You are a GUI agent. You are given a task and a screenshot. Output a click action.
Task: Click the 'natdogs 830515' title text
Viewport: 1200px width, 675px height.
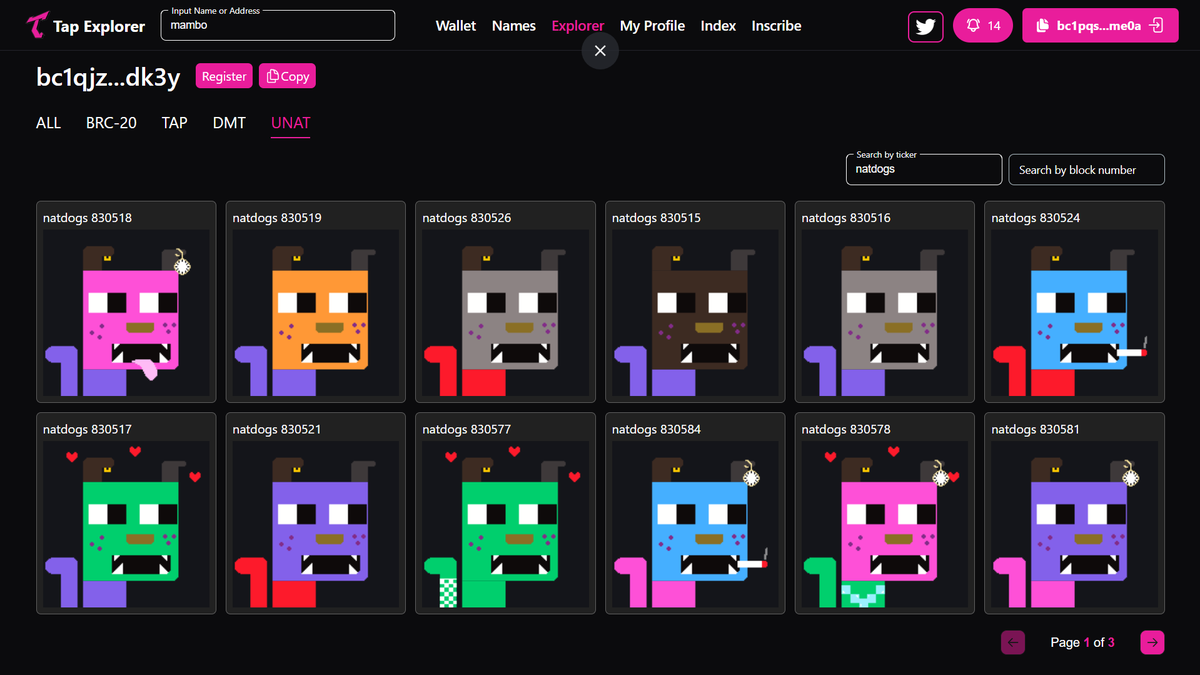coord(656,218)
